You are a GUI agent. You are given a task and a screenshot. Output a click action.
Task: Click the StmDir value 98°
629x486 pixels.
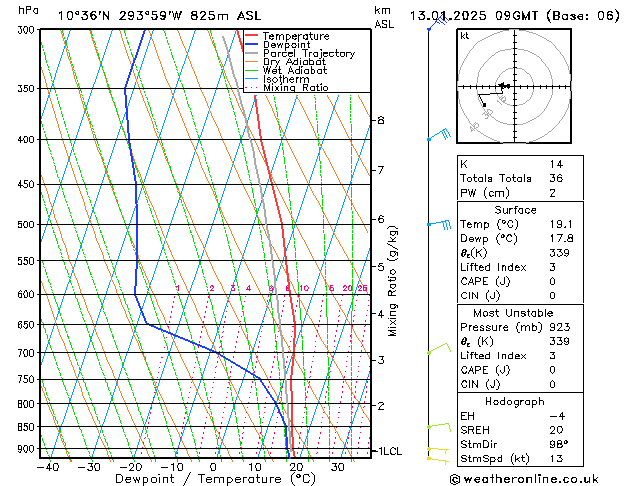[x=558, y=444]
